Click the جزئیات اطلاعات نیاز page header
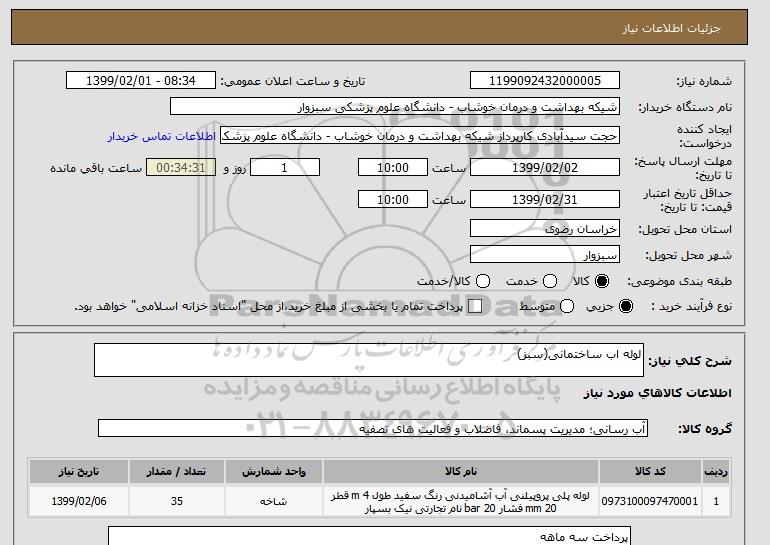This screenshot has height=545, width=770. coord(671,28)
